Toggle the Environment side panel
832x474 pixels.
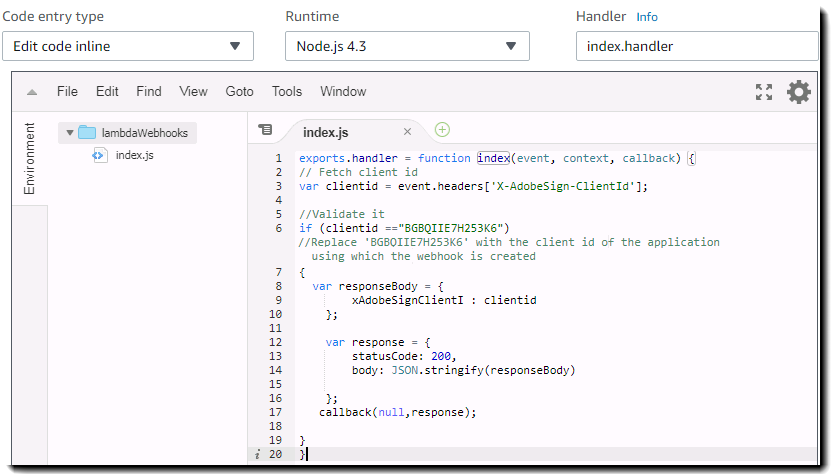click(29, 159)
